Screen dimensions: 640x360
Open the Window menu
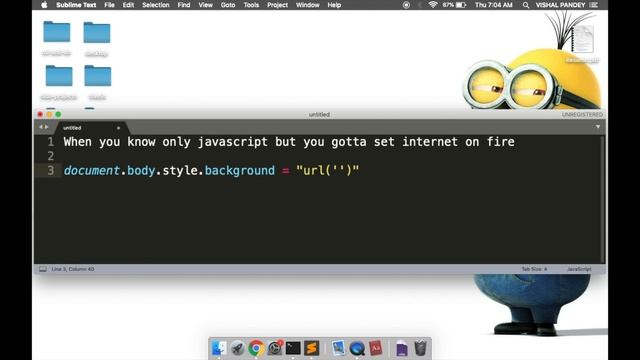click(307, 5)
